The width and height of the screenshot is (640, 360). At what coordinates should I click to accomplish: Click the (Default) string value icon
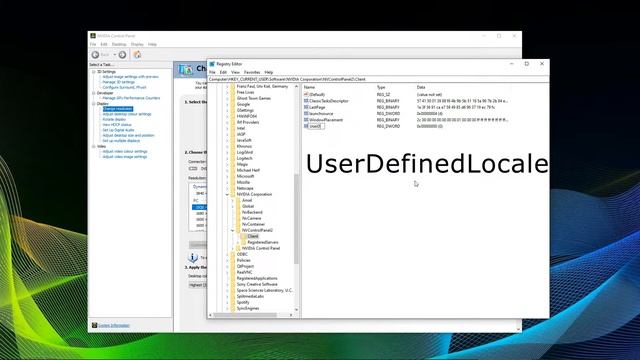[306, 94]
